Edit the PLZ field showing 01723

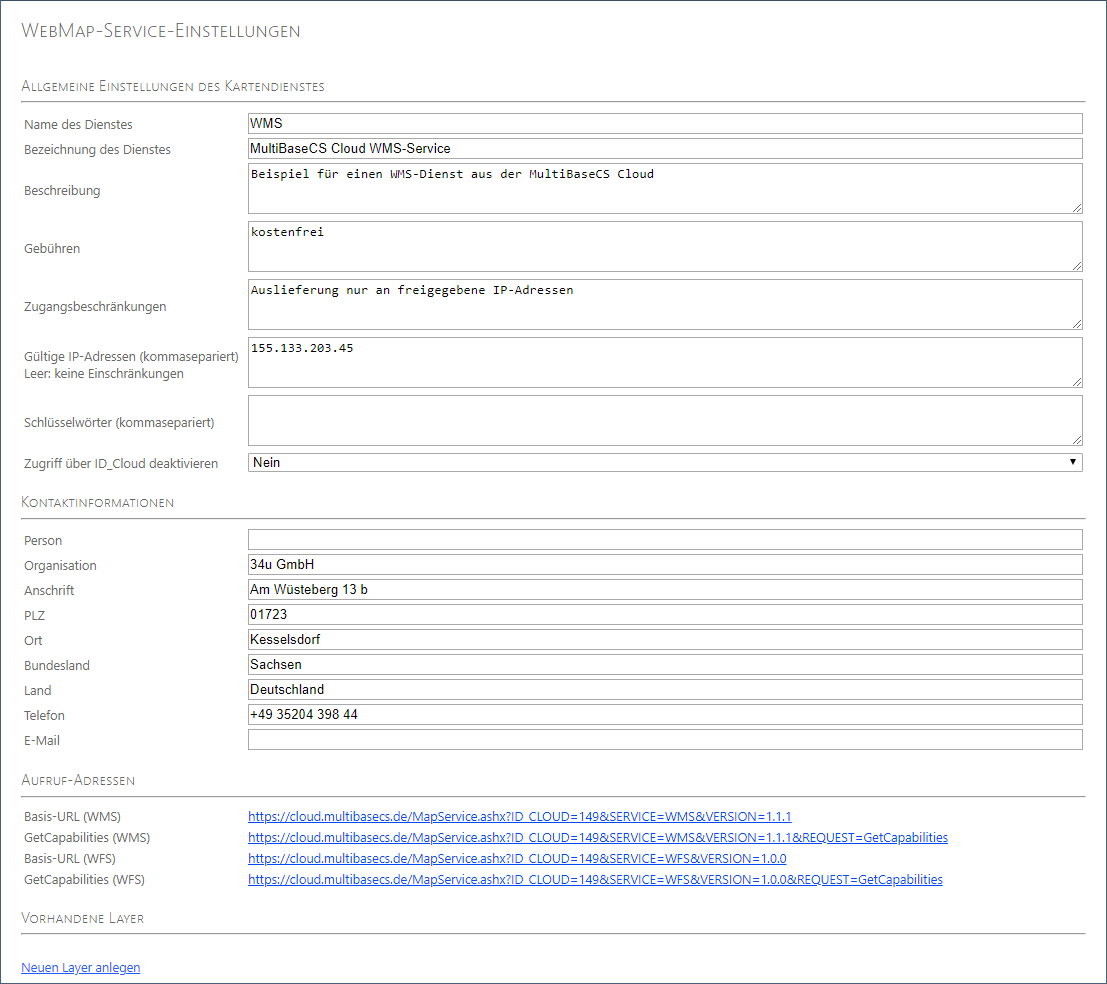664,615
